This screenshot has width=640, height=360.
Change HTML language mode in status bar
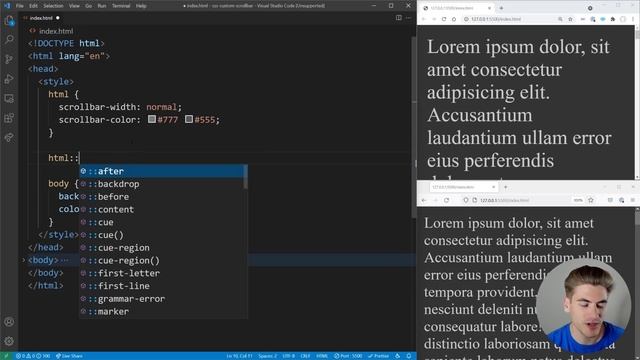pos(322,356)
